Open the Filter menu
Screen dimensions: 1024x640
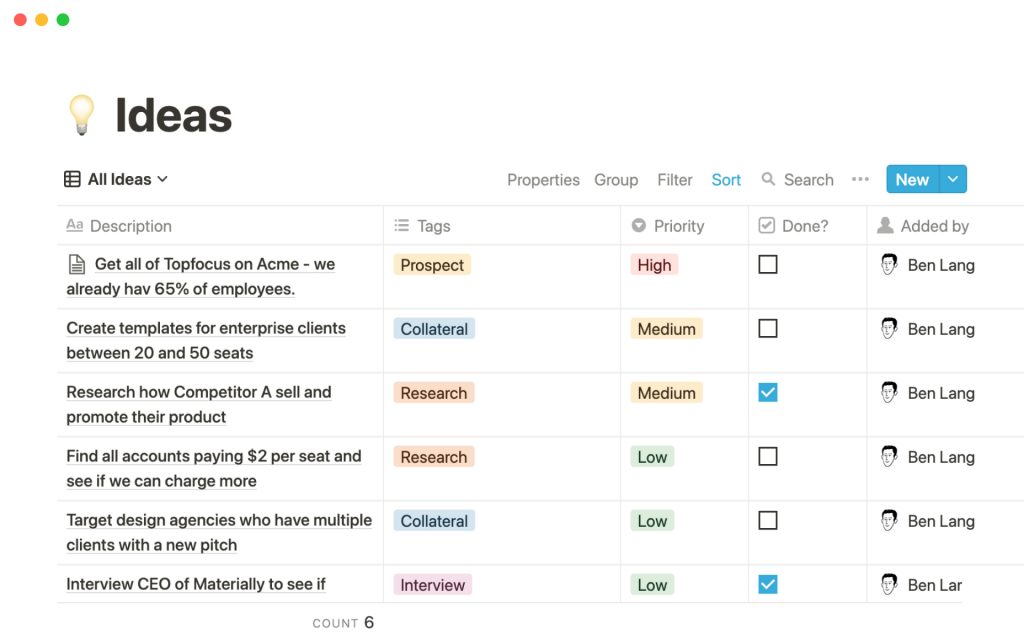675,180
